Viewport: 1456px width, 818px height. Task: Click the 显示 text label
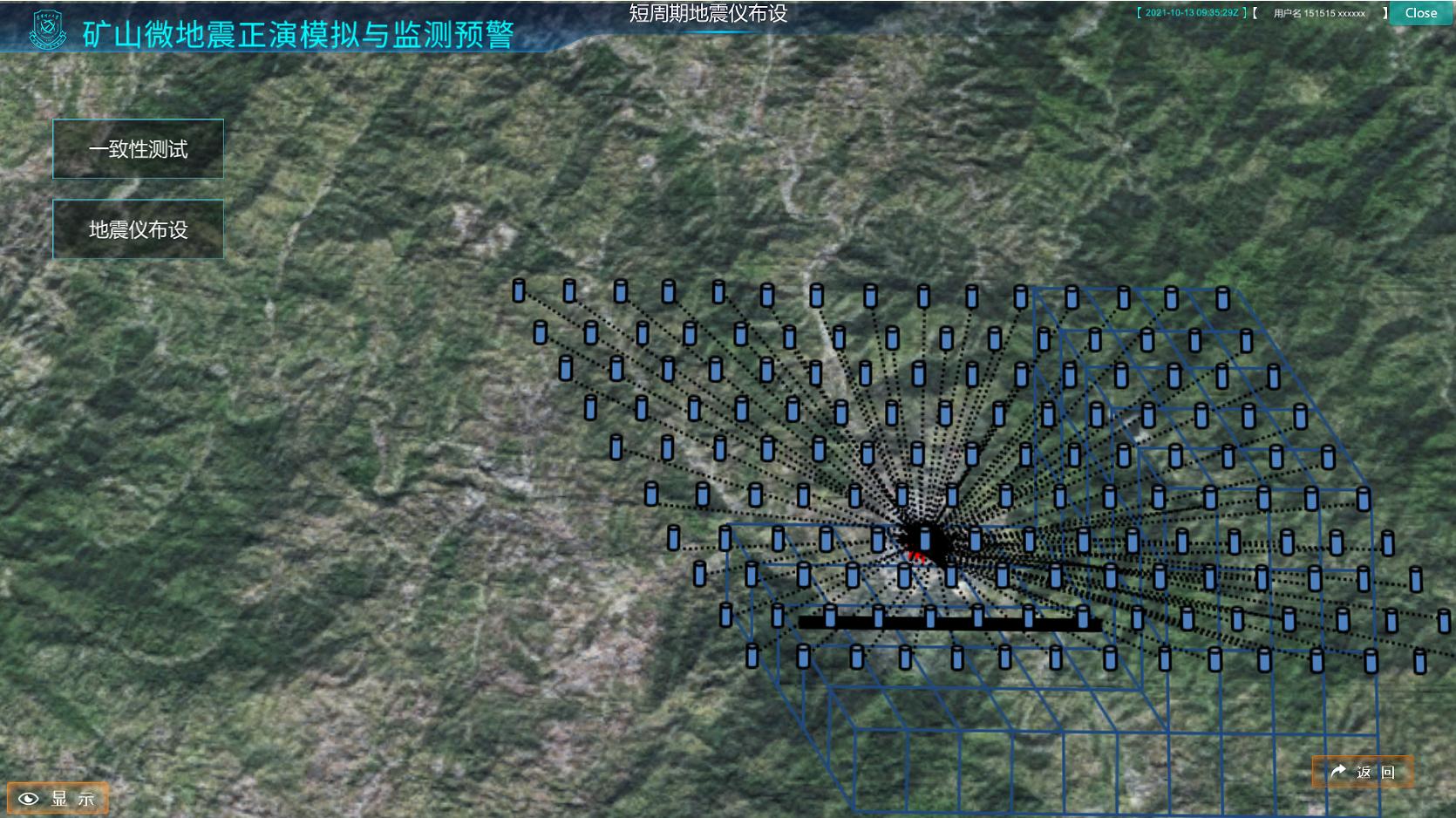point(73,799)
